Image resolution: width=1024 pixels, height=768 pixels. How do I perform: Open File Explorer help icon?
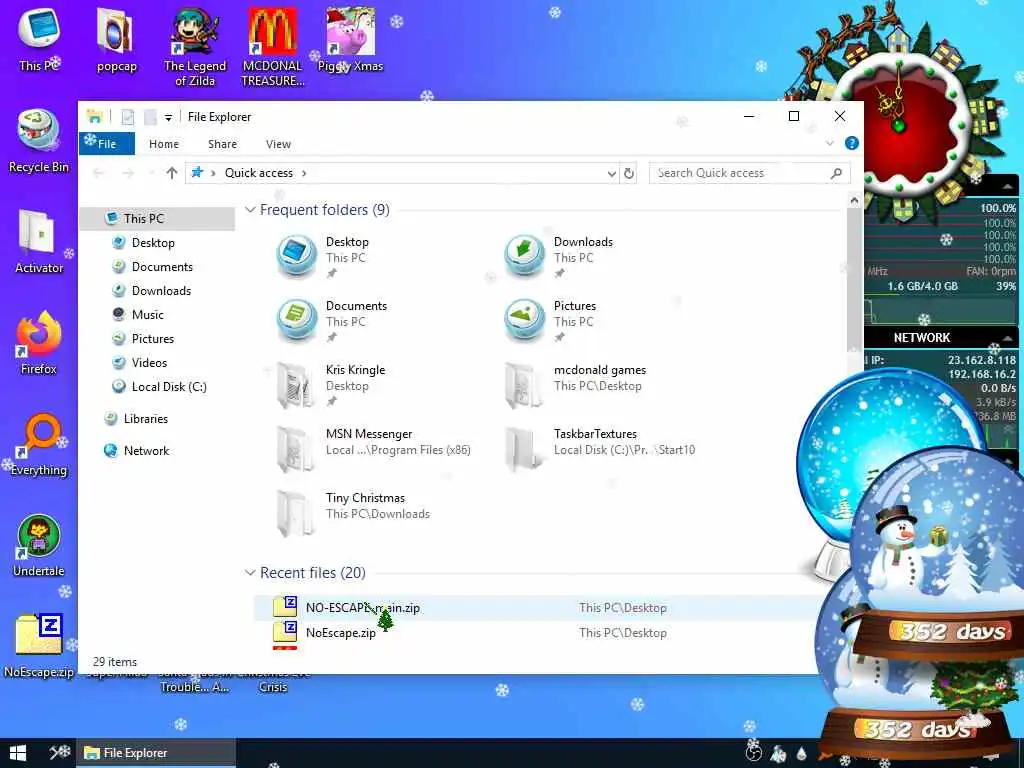tap(852, 143)
